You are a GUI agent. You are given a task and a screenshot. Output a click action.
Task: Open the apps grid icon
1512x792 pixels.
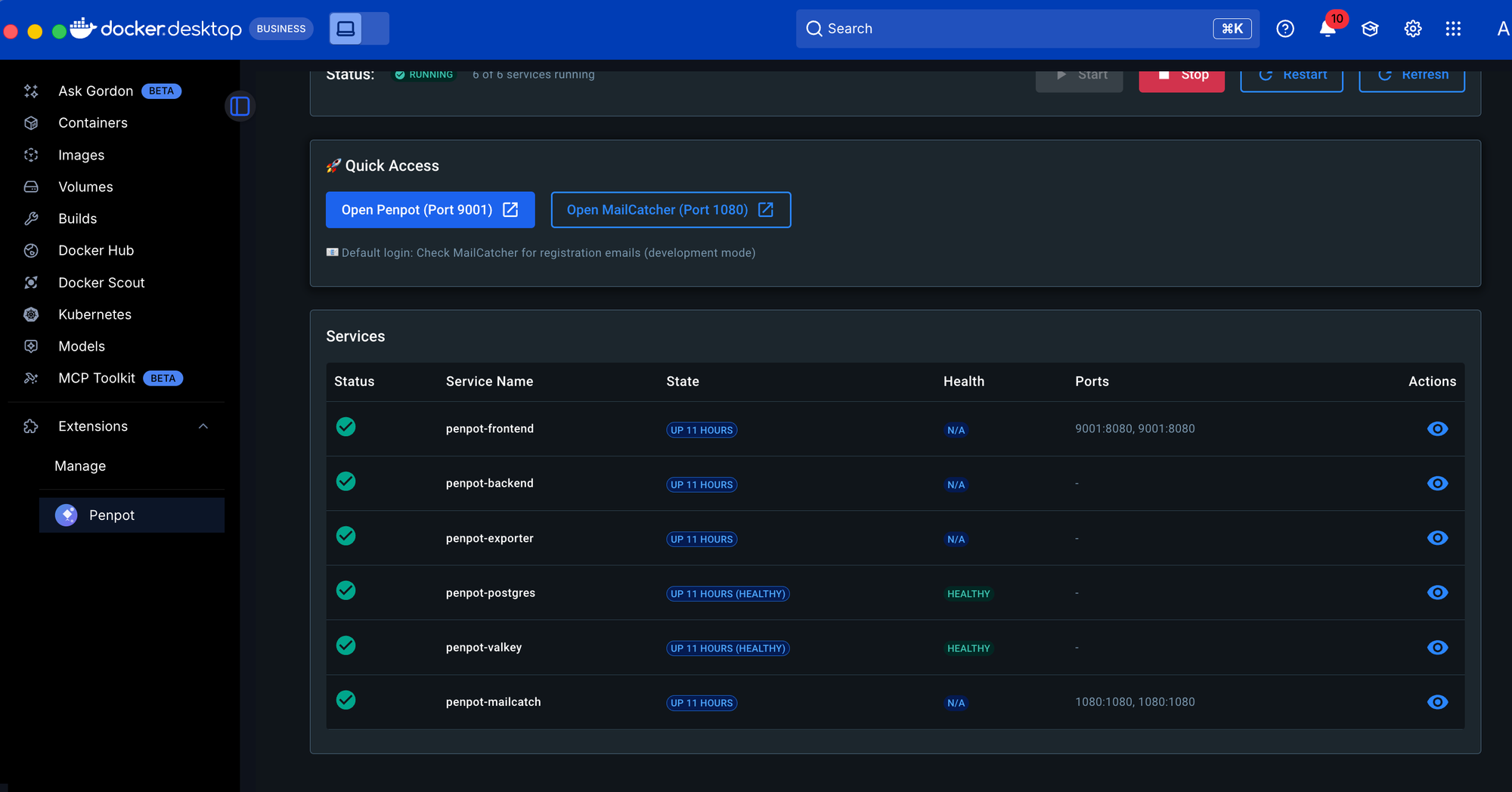(x=1453, y=29)
